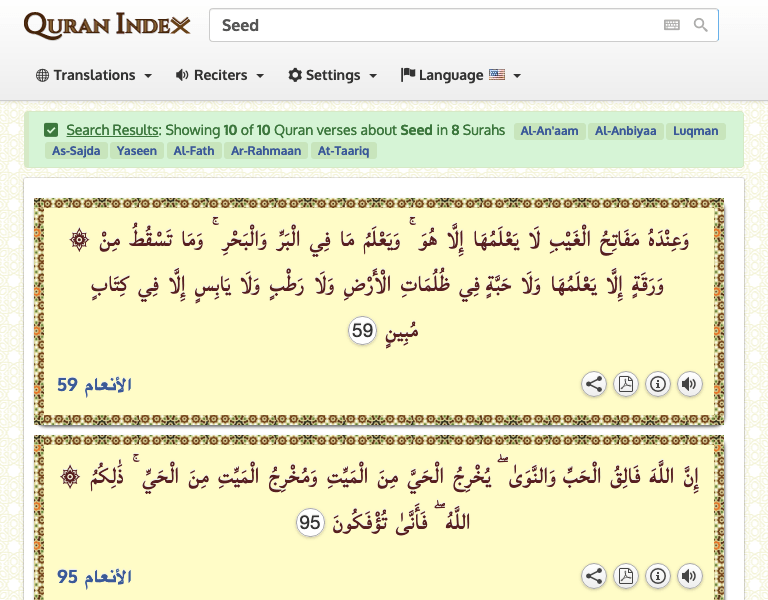
Task: Jump to Luqman surah tag
Action: (696, 131)
